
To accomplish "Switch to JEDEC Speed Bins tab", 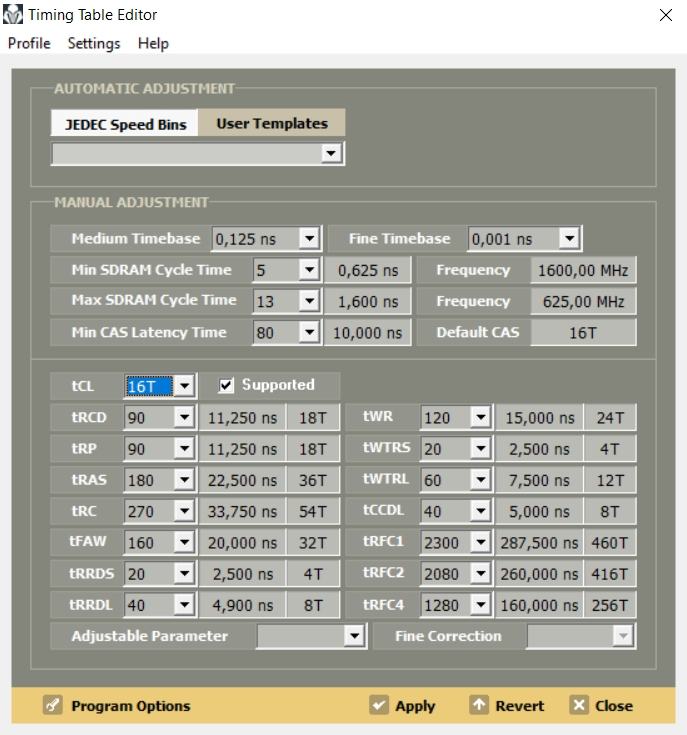I will point(125,124).
